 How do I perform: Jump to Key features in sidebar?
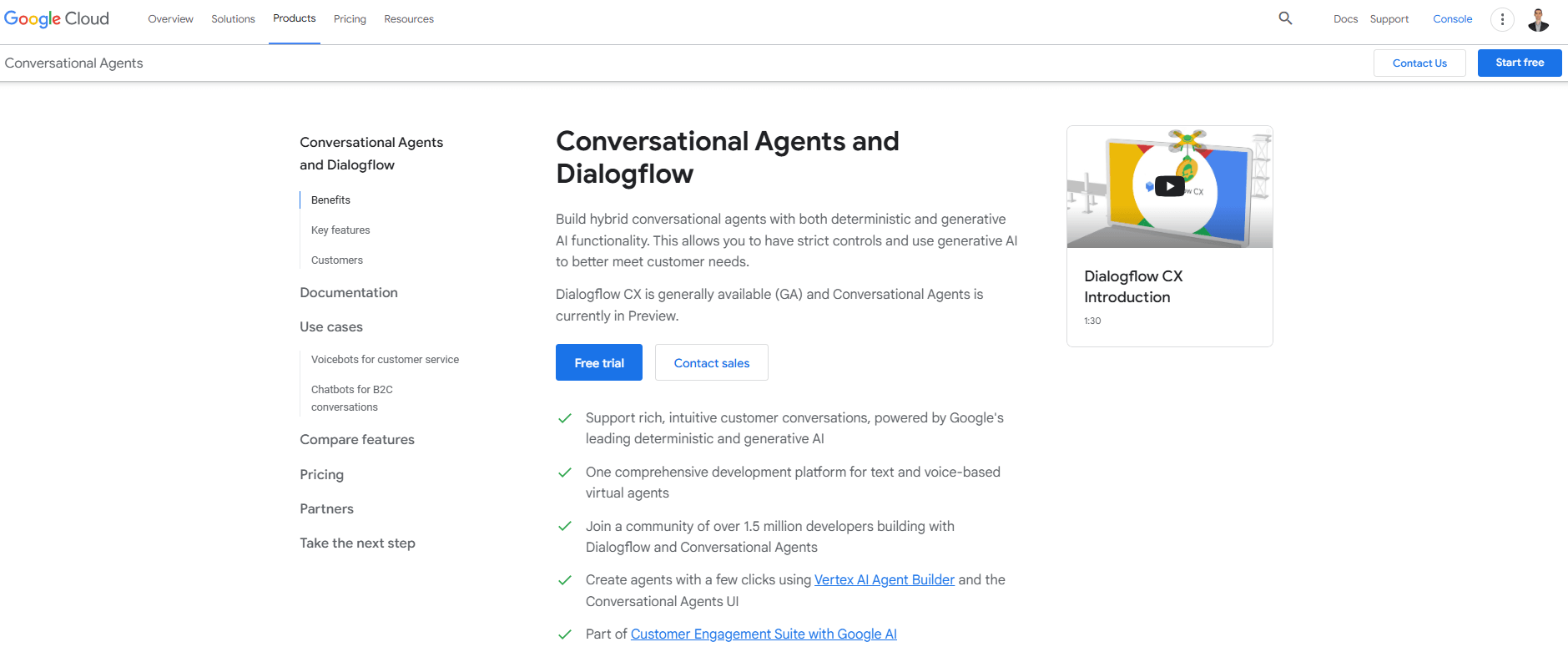pyautogui.click(x=340, y=230)
